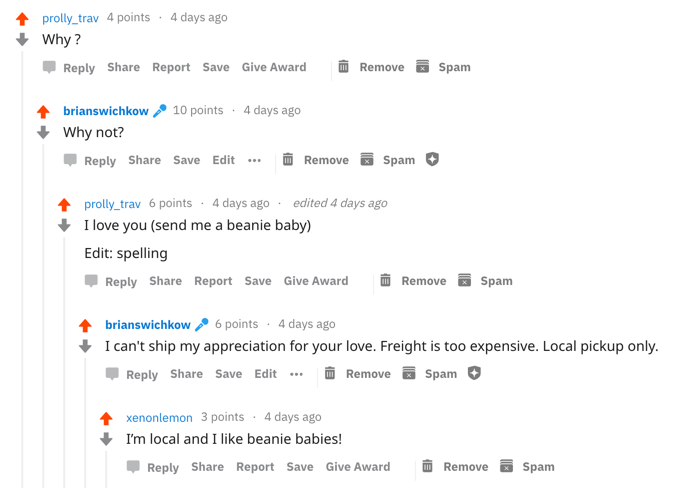This screenshot has height=494, width=679.
Task: Report the "I love you" comment
Action: 213,281
